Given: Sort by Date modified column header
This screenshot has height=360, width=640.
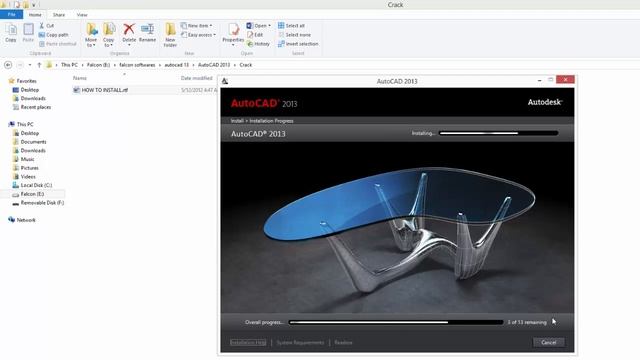Looking at the screenshot, I should (197, 78).
